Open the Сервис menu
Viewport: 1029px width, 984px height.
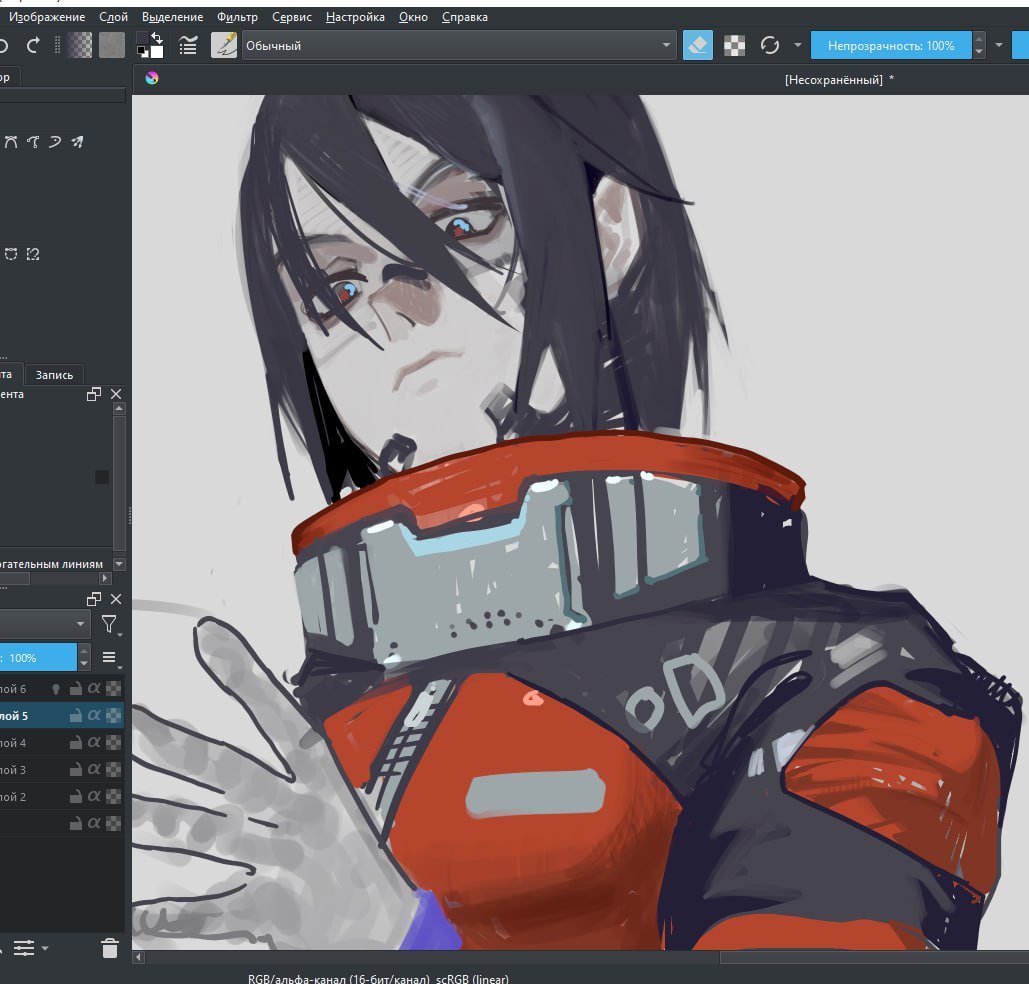coord(291,16)
